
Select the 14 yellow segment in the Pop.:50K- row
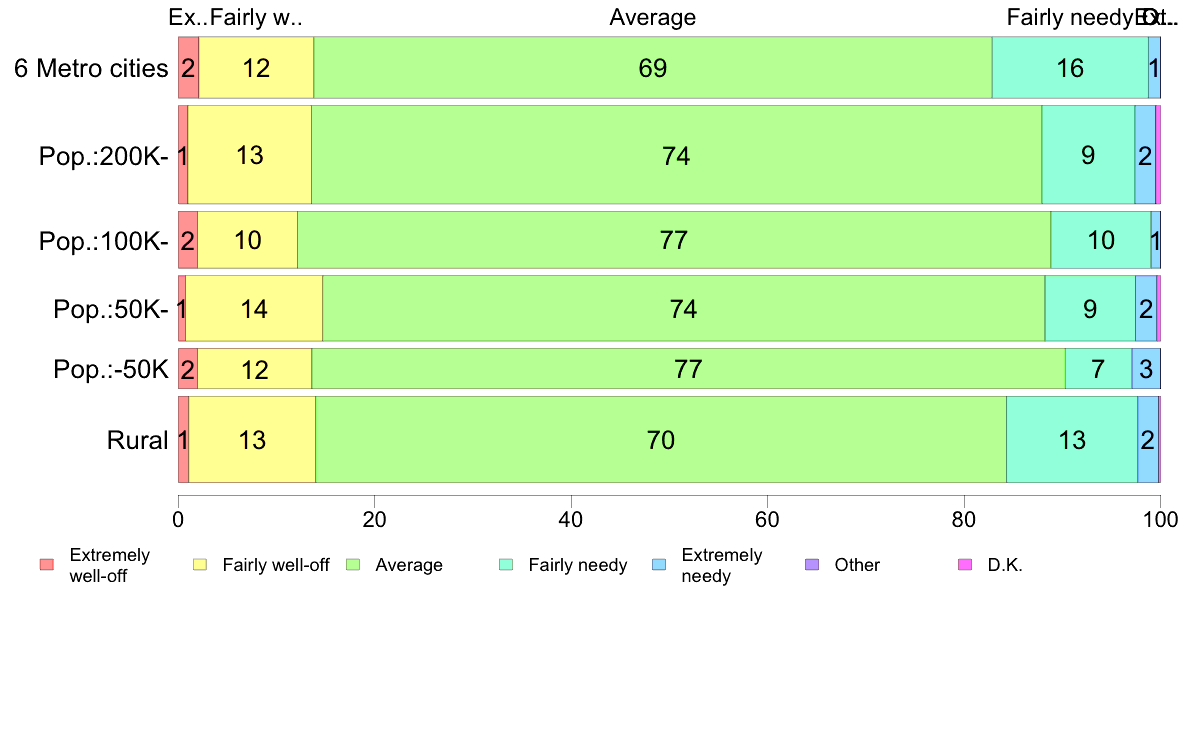pyautogui.click(x=254, y=308)
